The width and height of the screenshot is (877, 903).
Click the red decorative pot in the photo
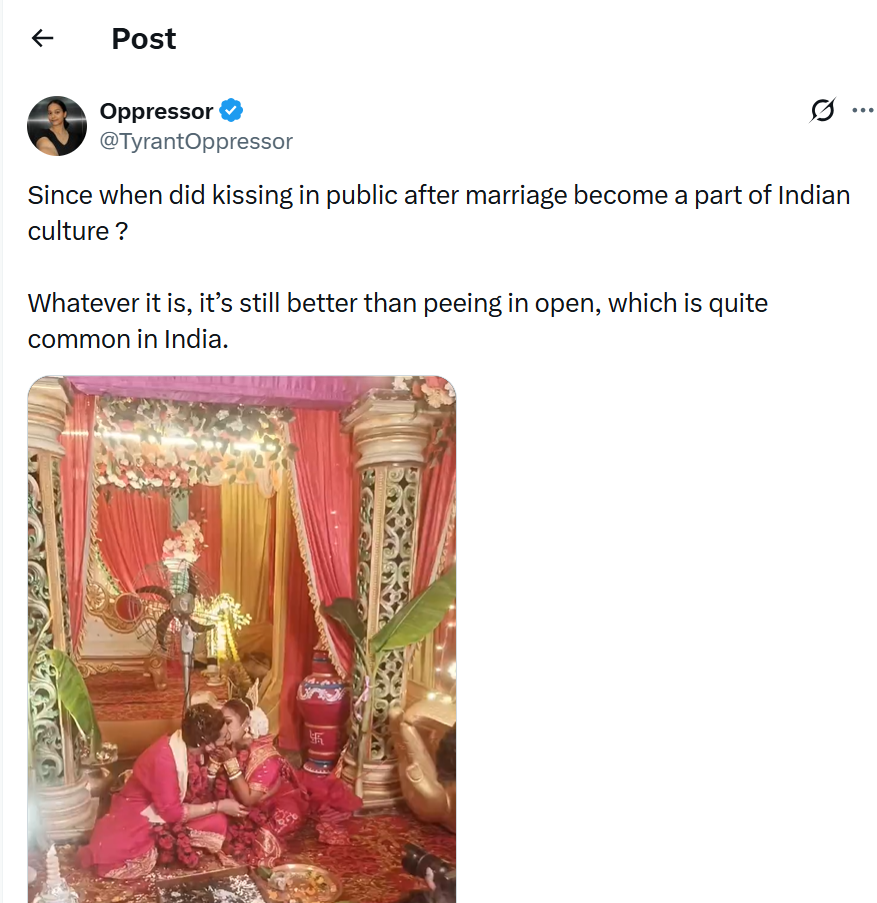pyautogui.click(x=323, y=710)
